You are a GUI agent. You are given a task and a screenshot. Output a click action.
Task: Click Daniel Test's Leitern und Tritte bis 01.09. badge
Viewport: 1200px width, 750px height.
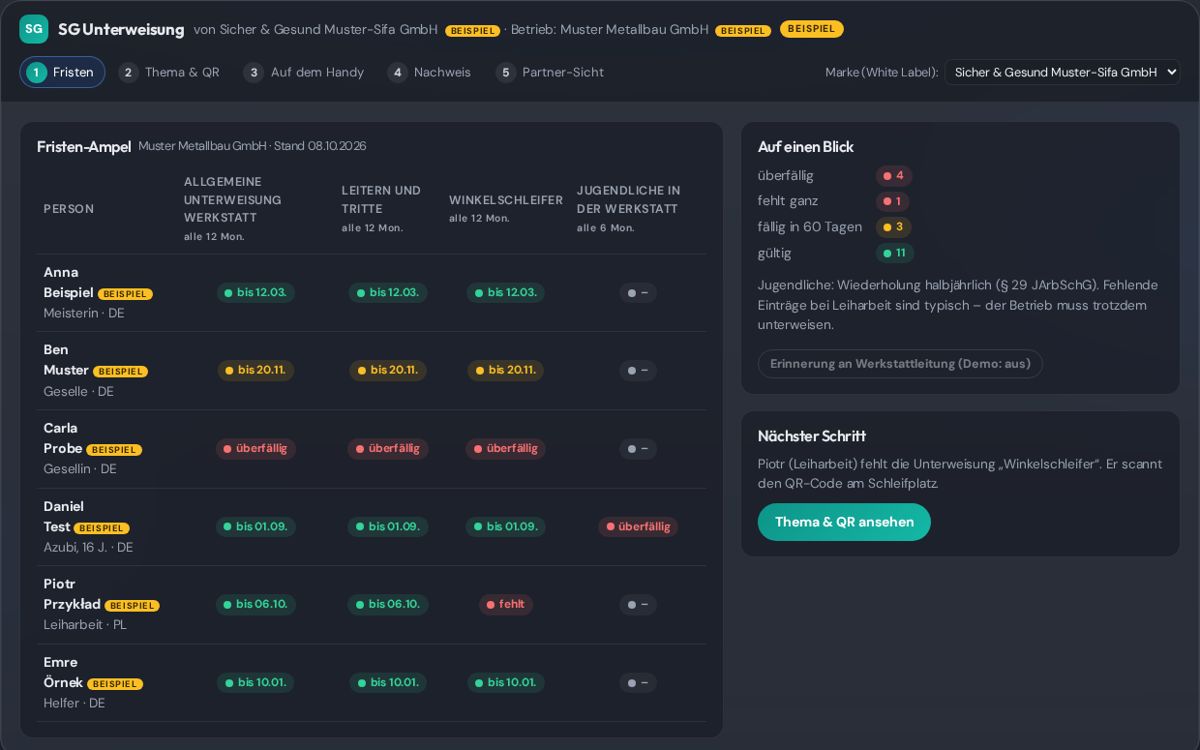tap(388, 526)
